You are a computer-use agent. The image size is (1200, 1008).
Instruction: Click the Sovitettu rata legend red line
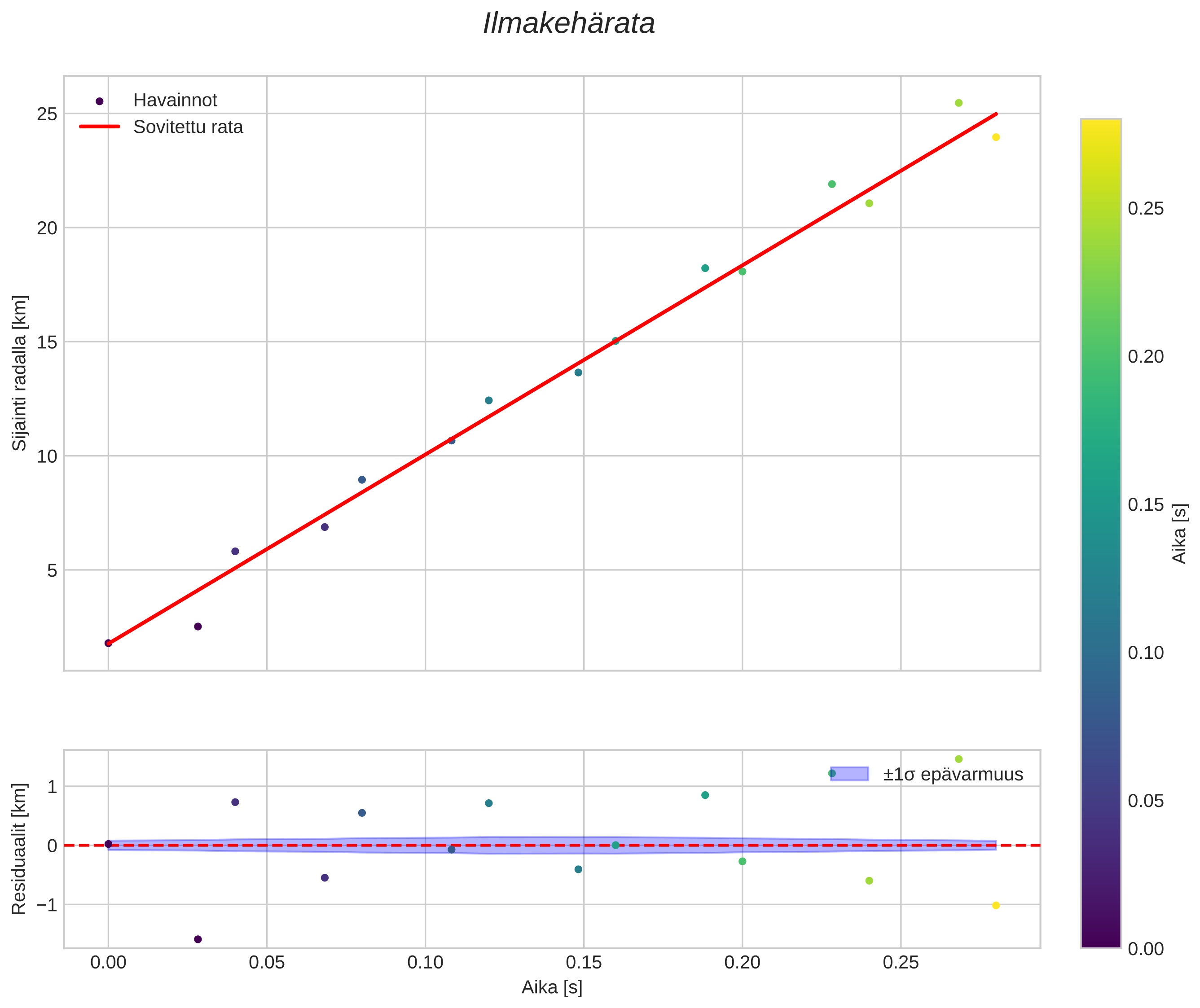click(100, 126)
